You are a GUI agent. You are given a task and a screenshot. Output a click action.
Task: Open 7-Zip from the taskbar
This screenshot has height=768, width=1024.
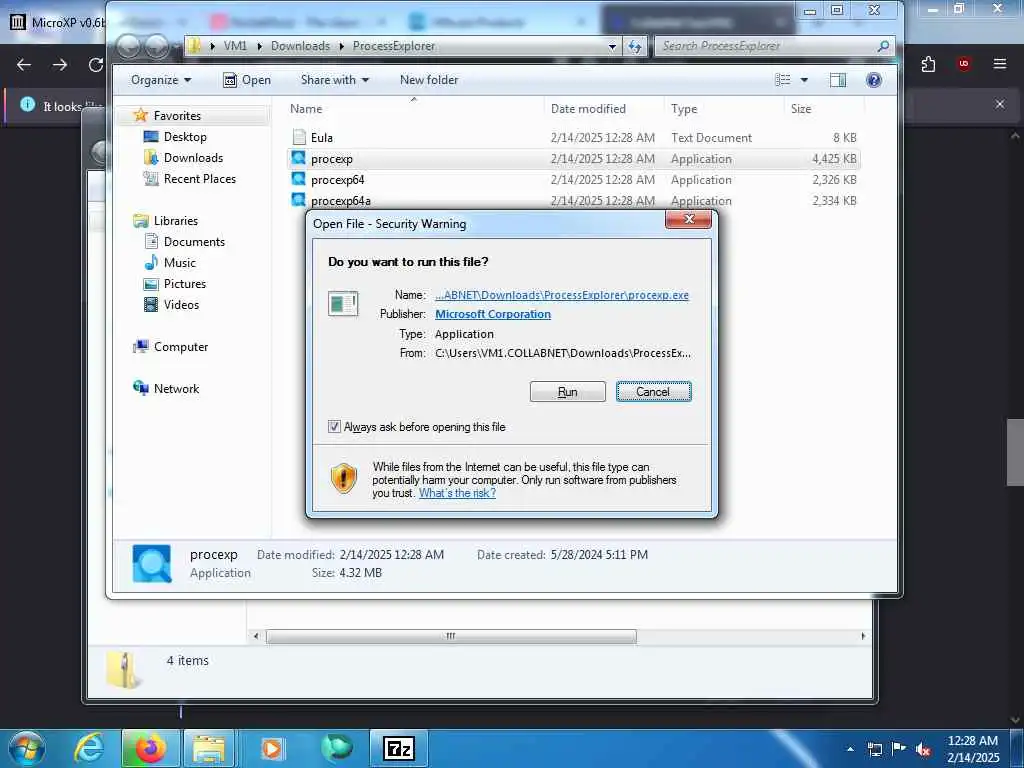click(399, 748)
